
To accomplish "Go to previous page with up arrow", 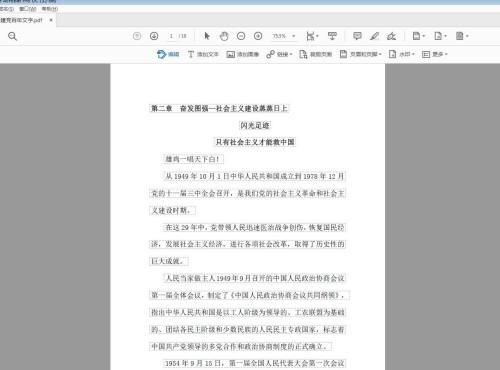I will tap(137, 36).
